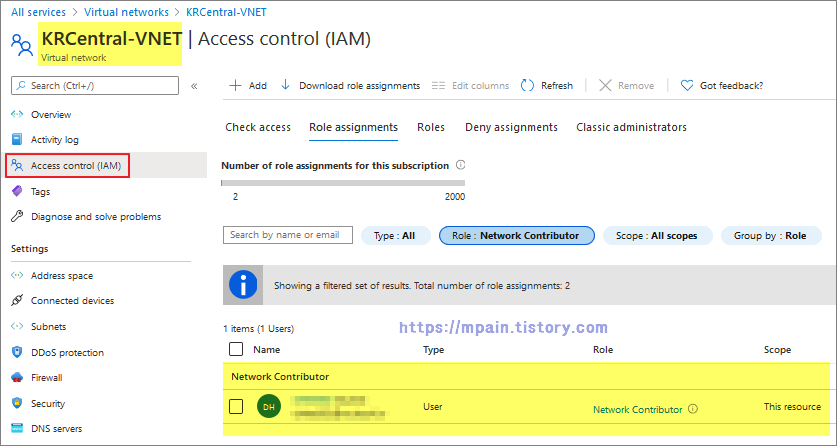Image resolution: width=837 pixels, height=446 pixels.
Task: Click the purple Tags icon
Action: (17, 191)
